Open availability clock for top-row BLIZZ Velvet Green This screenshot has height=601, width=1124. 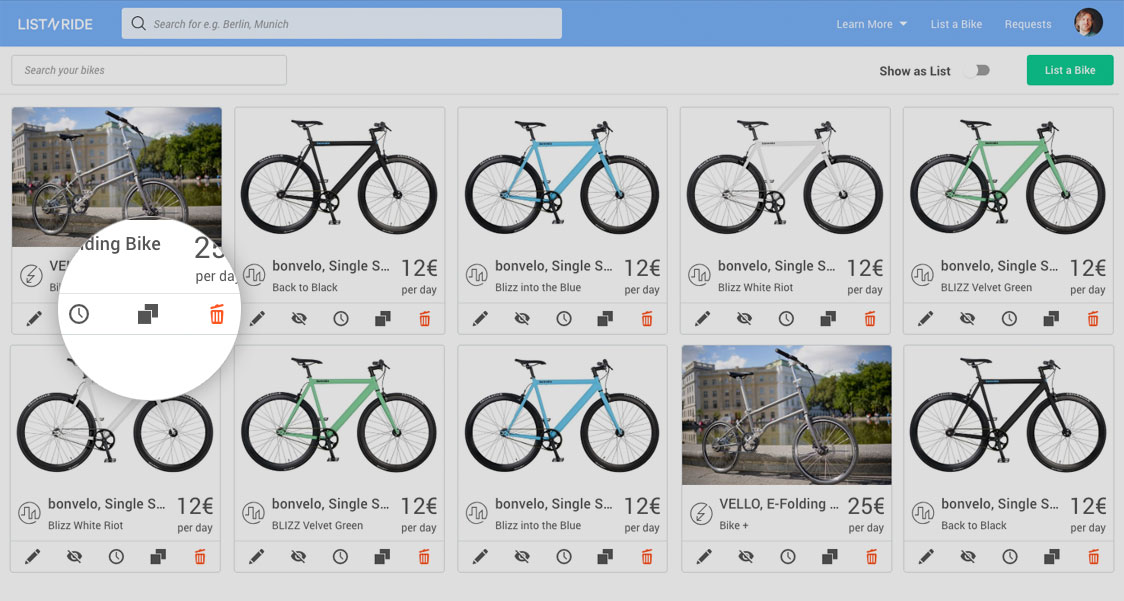(1010, 319)
